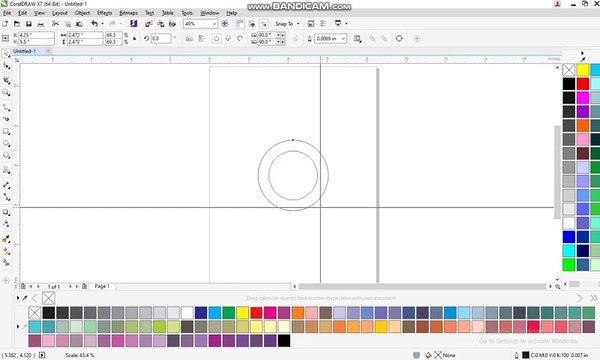Screen dimensions: 600x360
Task: Select the Artistic Media tool
Action: pos(6,119)
